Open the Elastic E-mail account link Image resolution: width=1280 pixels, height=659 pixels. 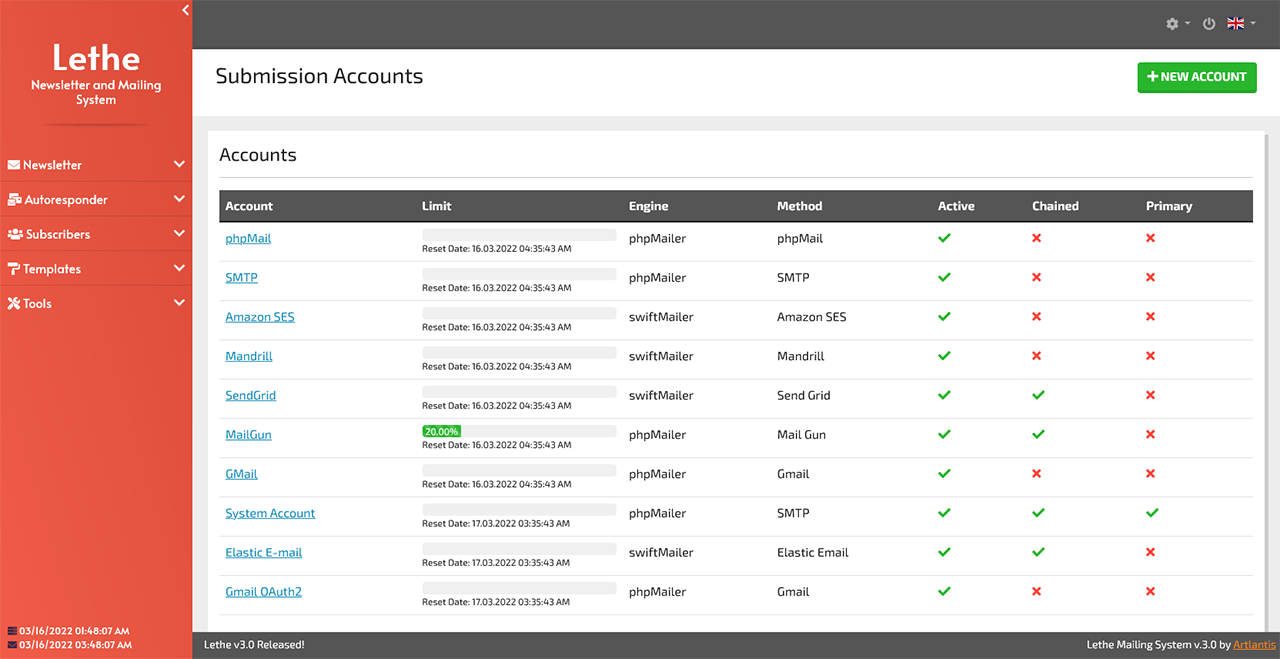[263, 552]
